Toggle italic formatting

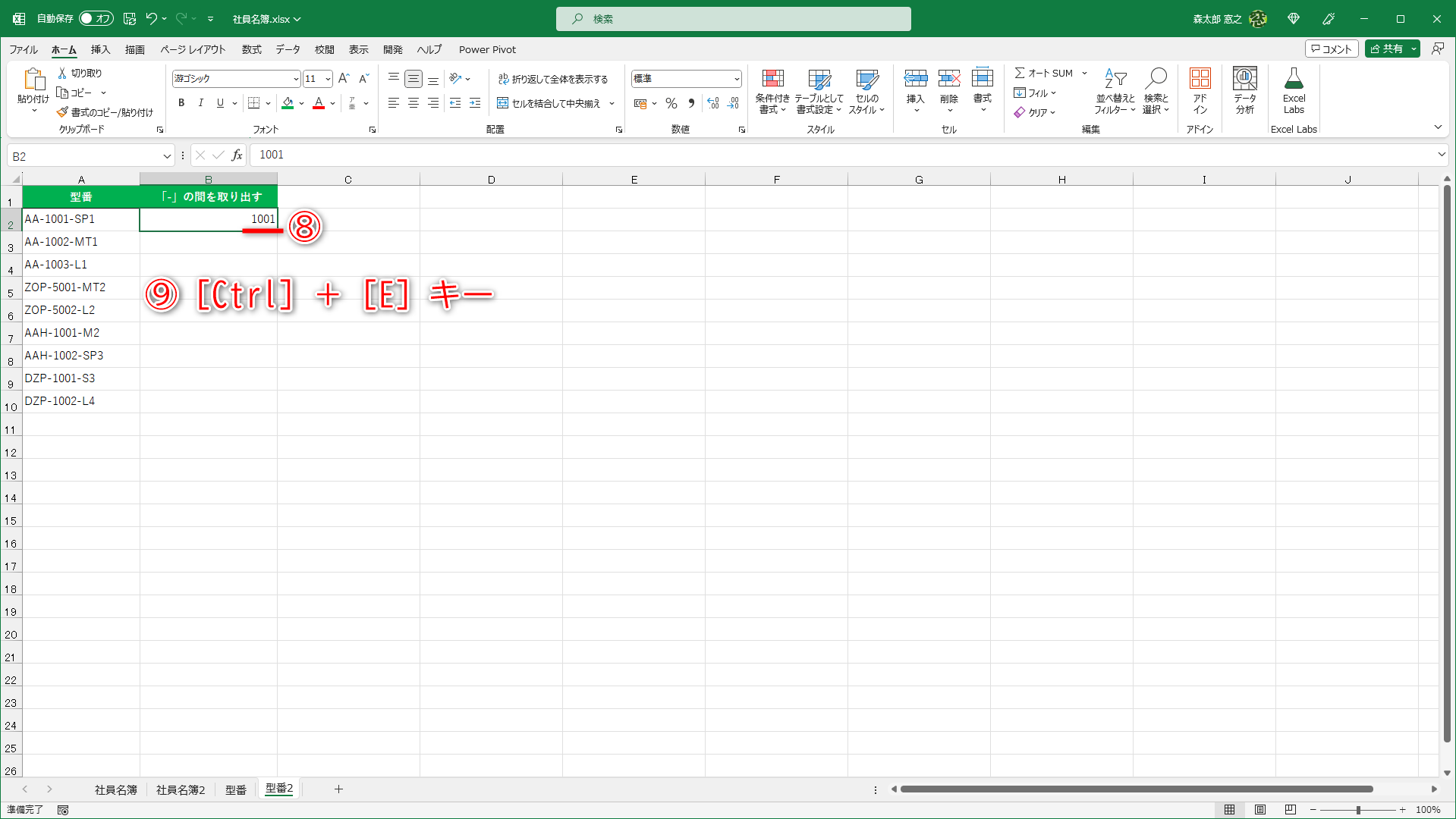(201, 103)
